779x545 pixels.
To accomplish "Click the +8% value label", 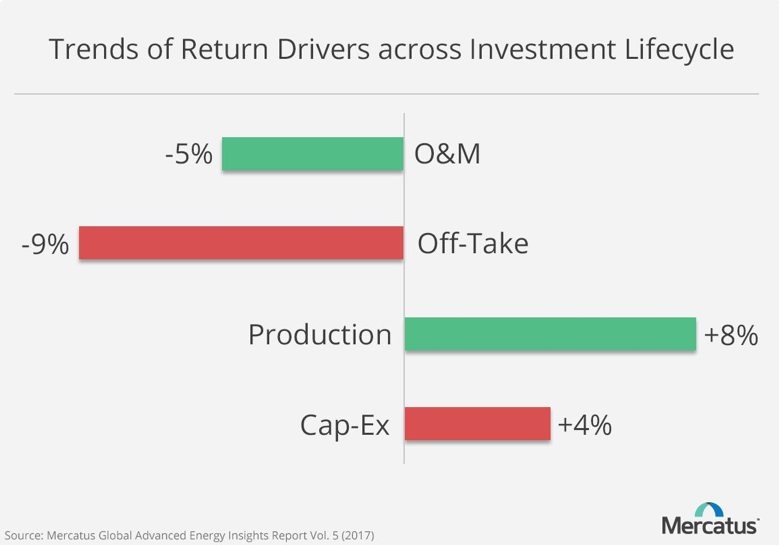I will [x=730, y=335].
